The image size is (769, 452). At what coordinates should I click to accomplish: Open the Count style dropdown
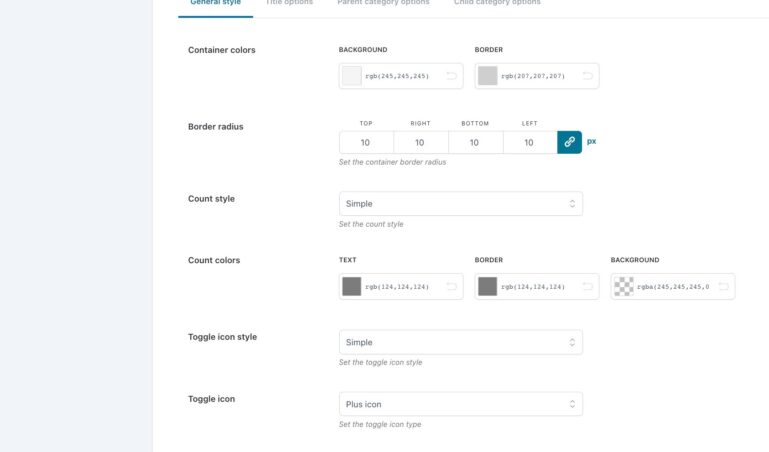point(460,204)
